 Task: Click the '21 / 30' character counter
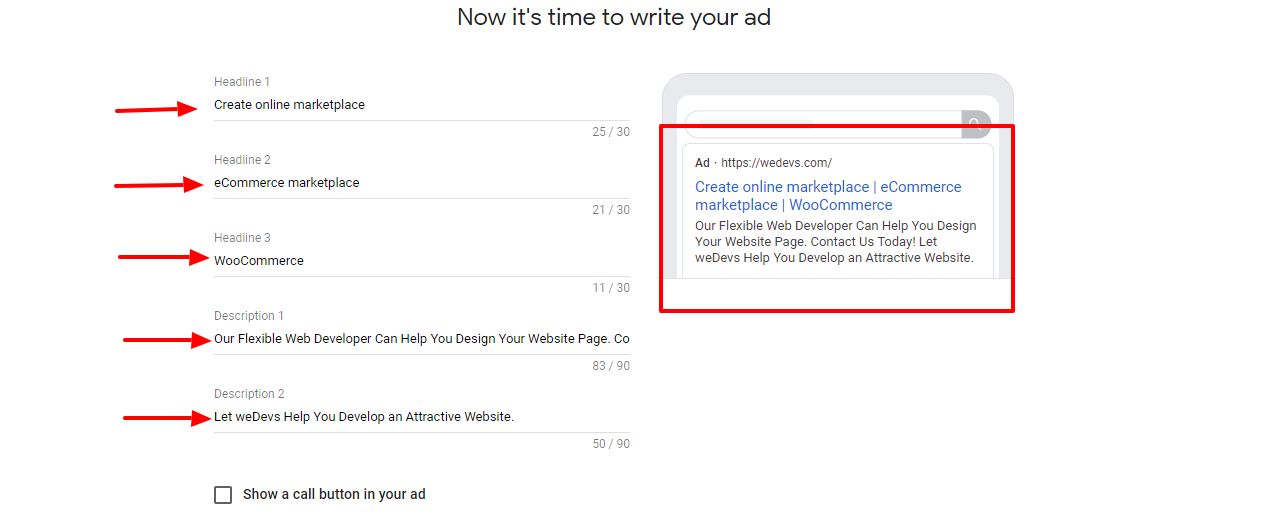(611, 210)
